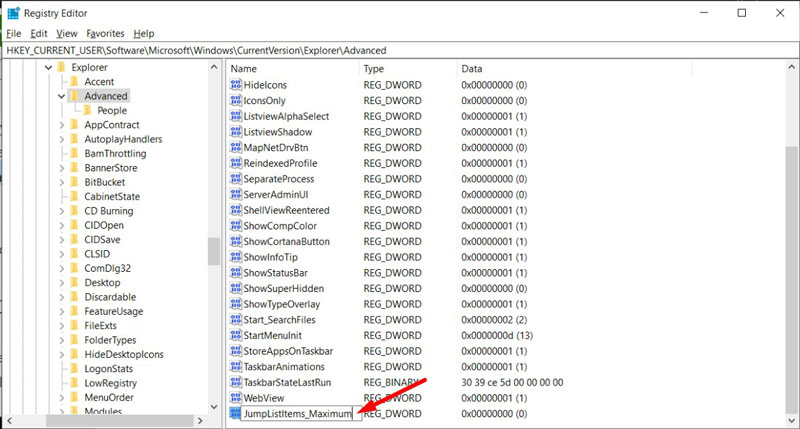Click the StoreAppsOnTaskbar value icon
Image resolution: width=800 pixels, height=429 pixels.
coord(235,351)
